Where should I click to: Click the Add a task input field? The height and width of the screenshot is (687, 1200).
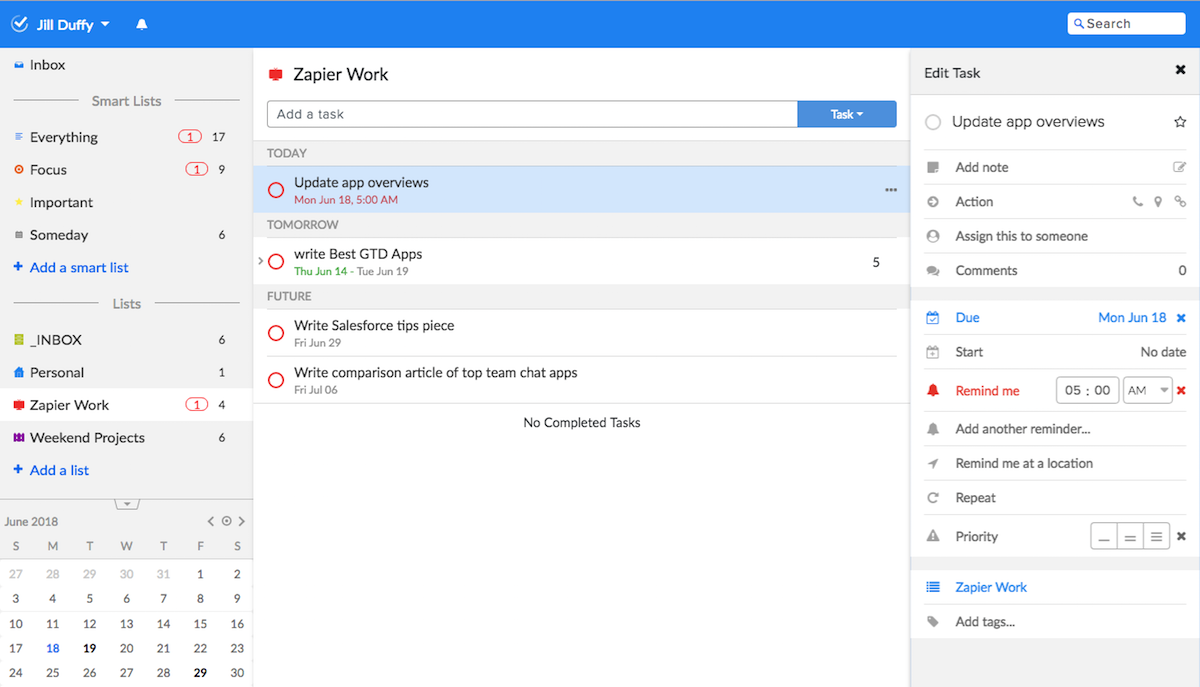click(x=532, y=114)
